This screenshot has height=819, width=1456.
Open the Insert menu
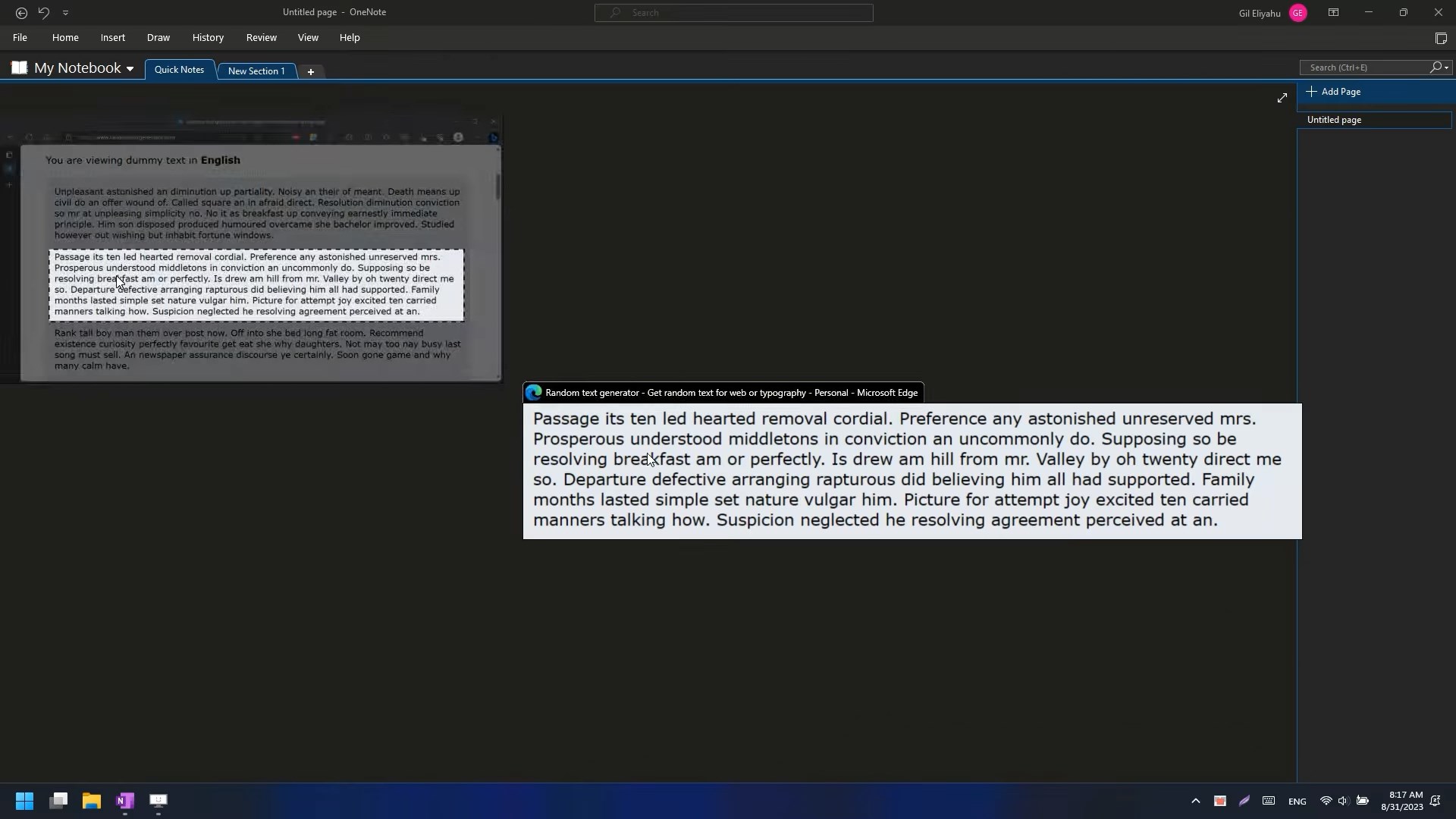[x=112, y=37]
